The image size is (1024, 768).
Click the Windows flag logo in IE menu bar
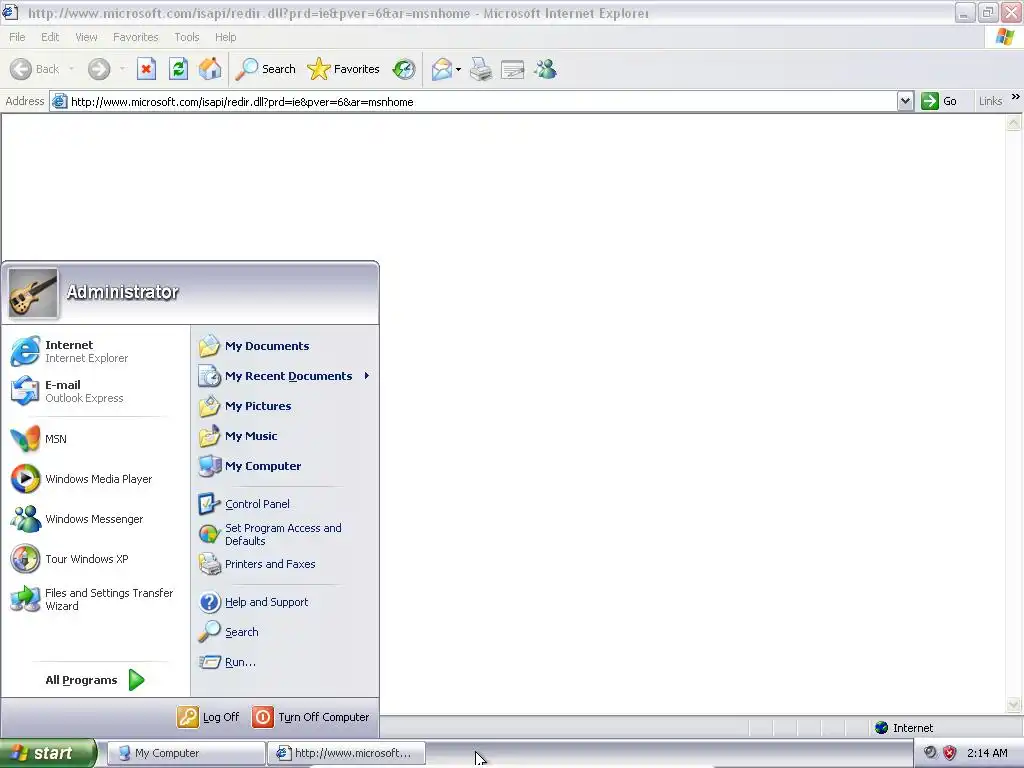(x=1004, y=37)
